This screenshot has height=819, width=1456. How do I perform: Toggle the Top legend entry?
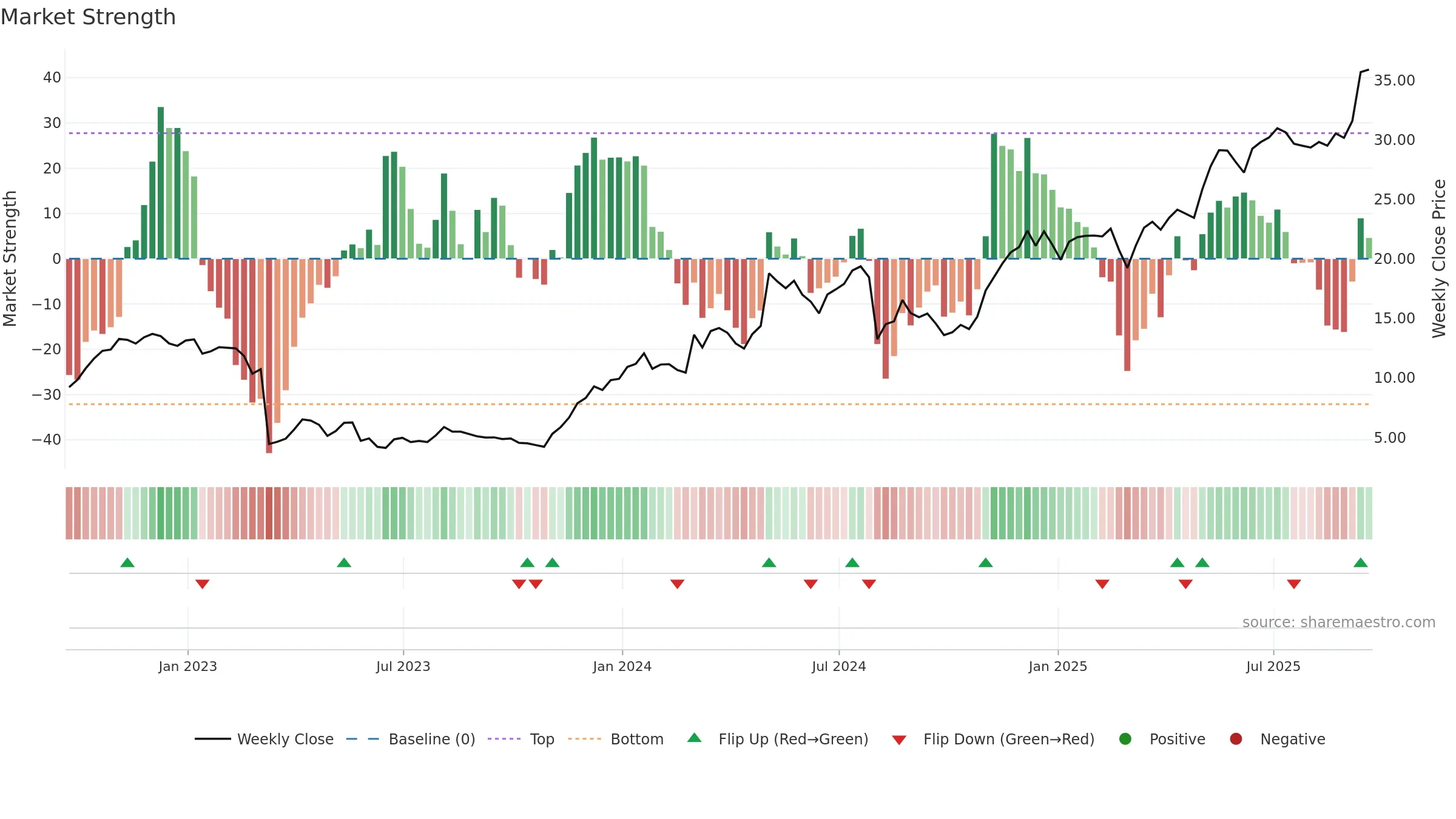(521, 739)
